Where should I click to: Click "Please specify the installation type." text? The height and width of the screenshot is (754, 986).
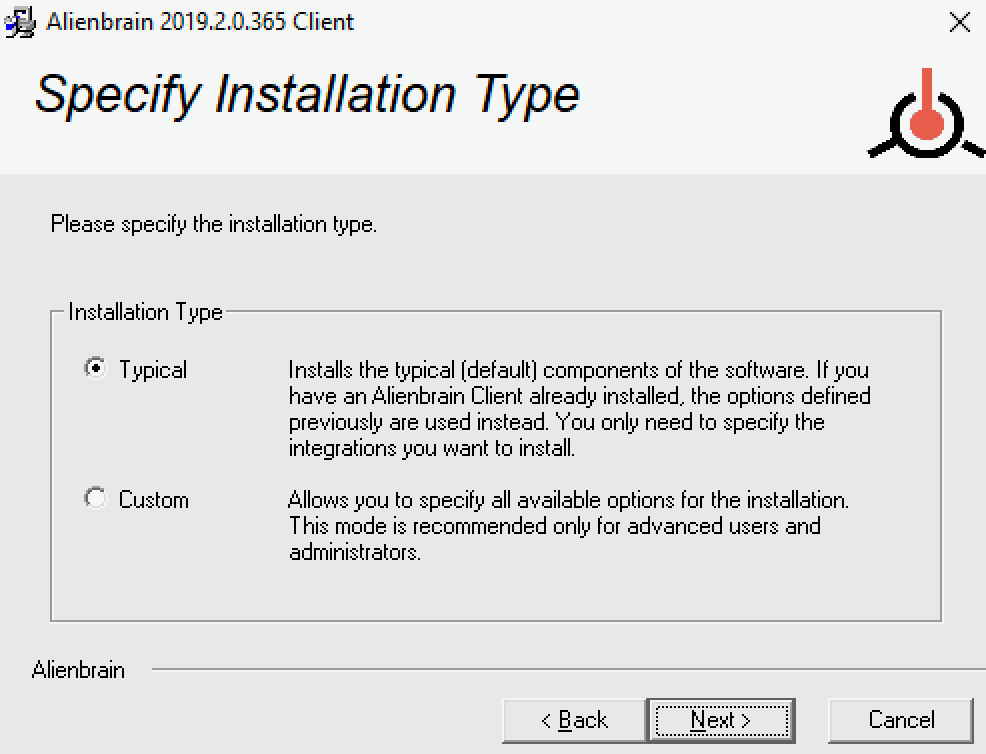214,224
